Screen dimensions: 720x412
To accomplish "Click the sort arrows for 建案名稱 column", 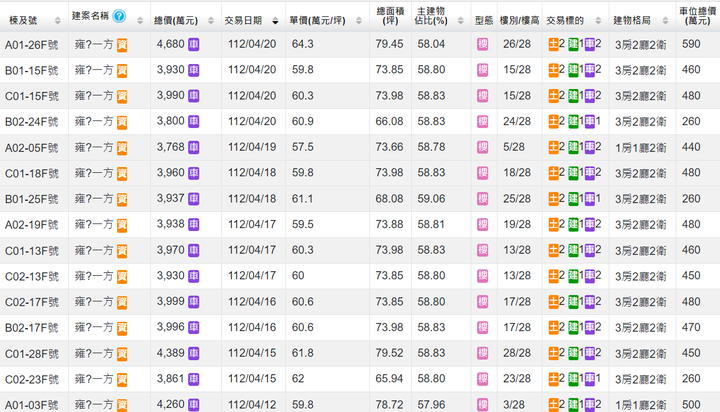I will (140, 21).
